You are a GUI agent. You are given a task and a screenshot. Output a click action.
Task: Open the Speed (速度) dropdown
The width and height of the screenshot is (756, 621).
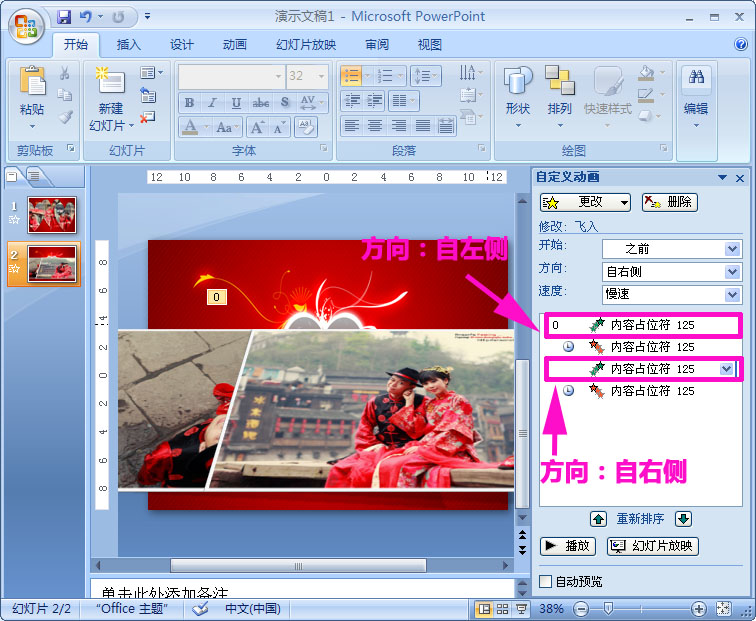(732, 294)
